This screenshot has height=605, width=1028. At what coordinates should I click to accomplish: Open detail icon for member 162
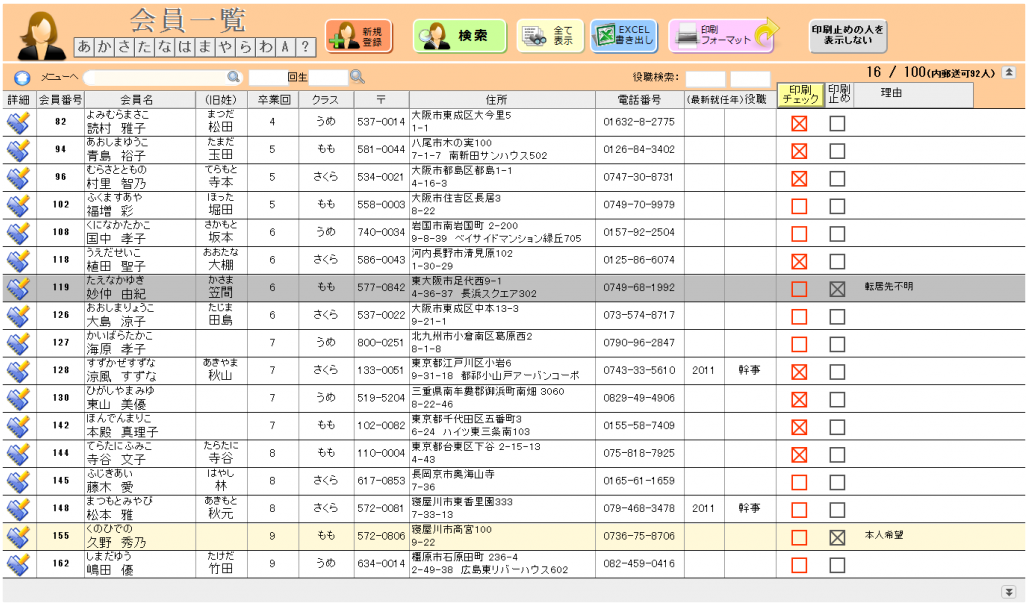[18, 564]
